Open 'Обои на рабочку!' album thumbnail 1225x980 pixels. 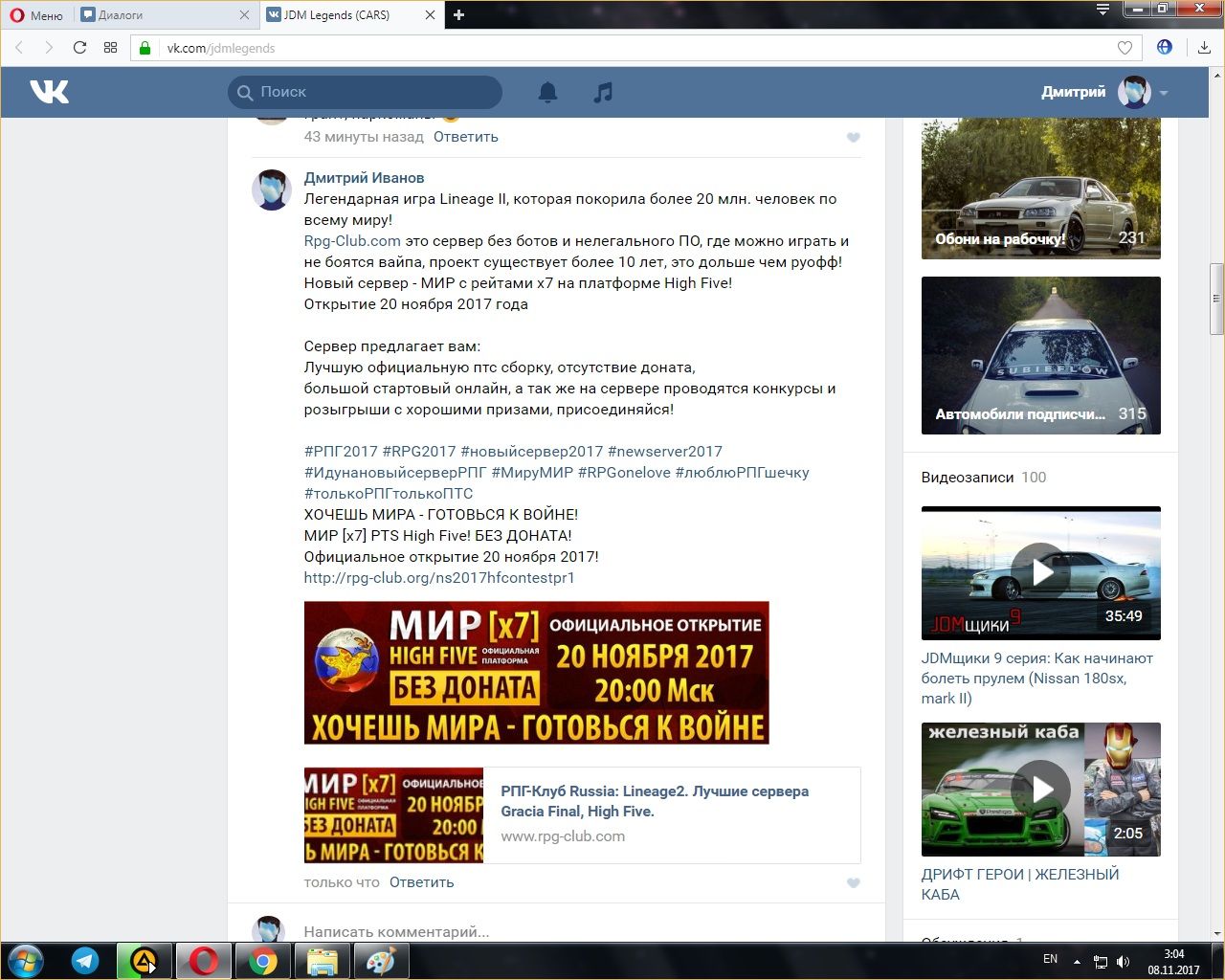1041,189
